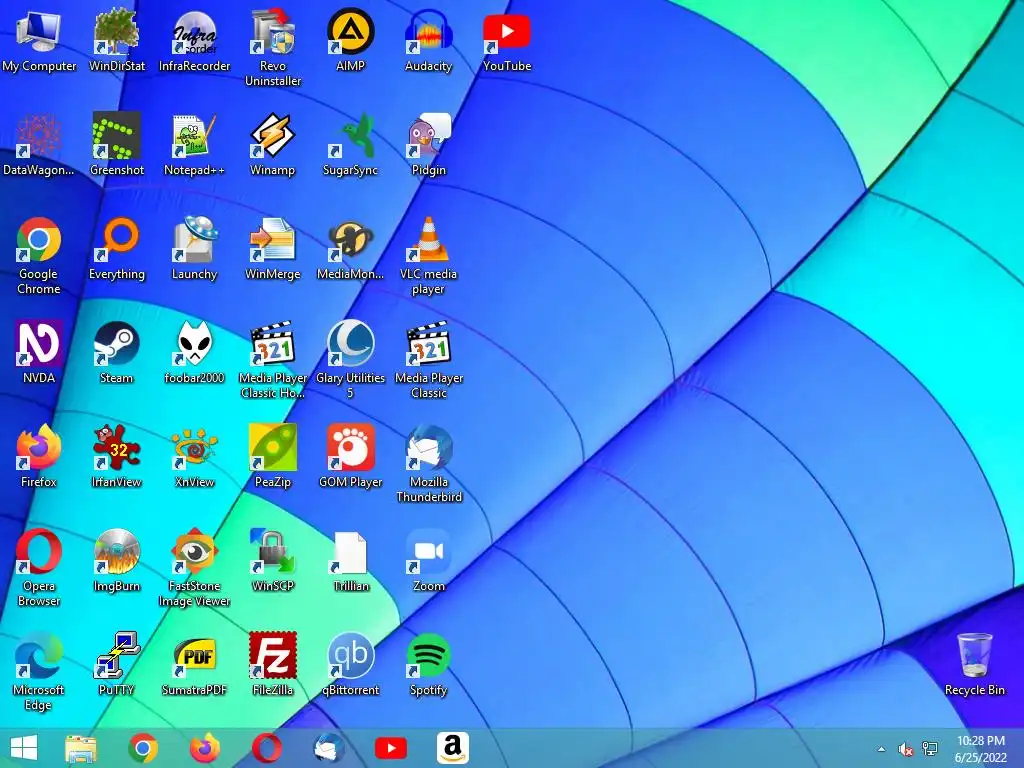Image resolution: width=1024 pixels, height=768 pixels.
Task: Click the muted volume tray icon
Action: (x=905, y=749)
